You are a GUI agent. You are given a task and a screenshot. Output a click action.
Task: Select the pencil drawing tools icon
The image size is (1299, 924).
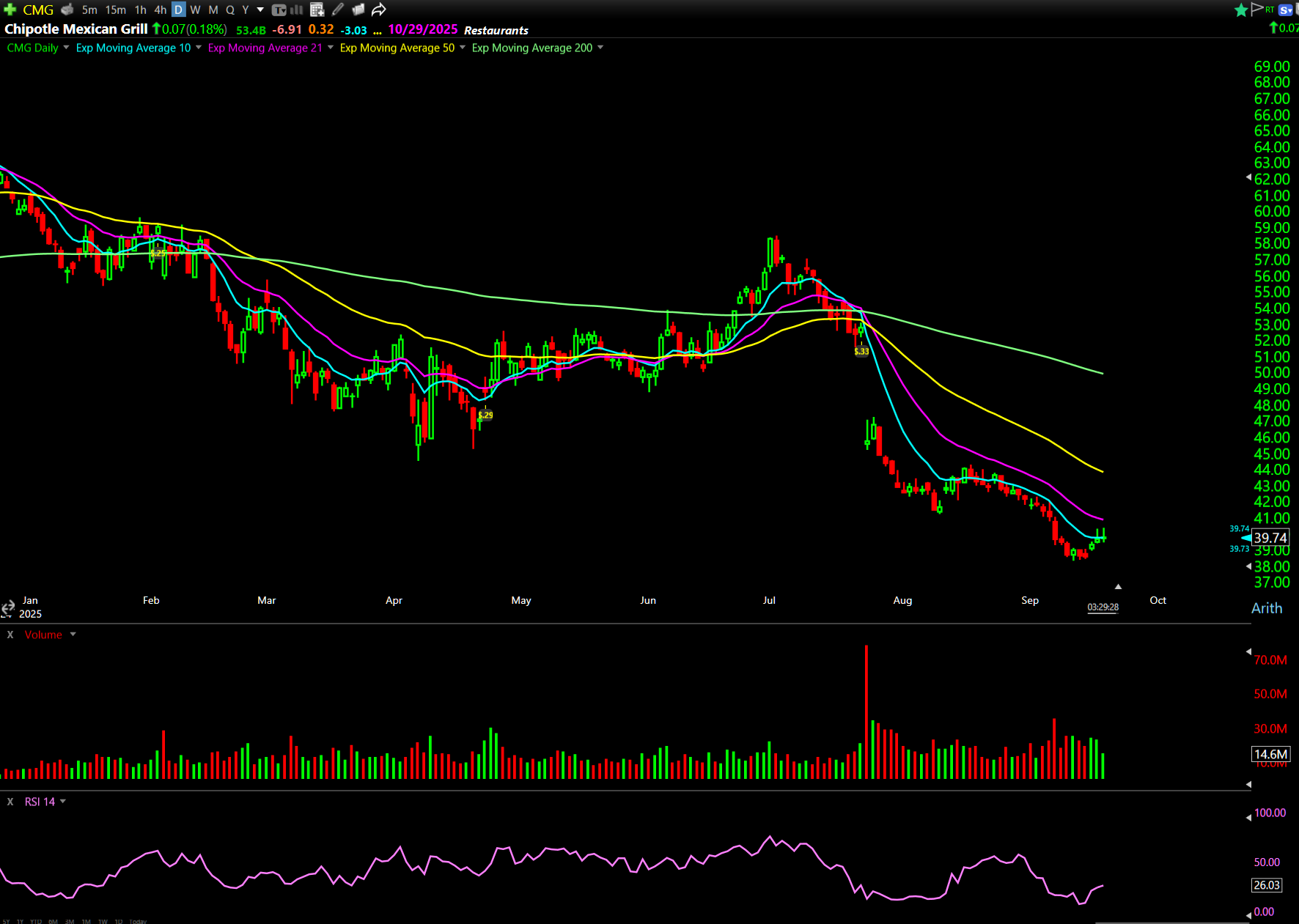click(338, 10)
